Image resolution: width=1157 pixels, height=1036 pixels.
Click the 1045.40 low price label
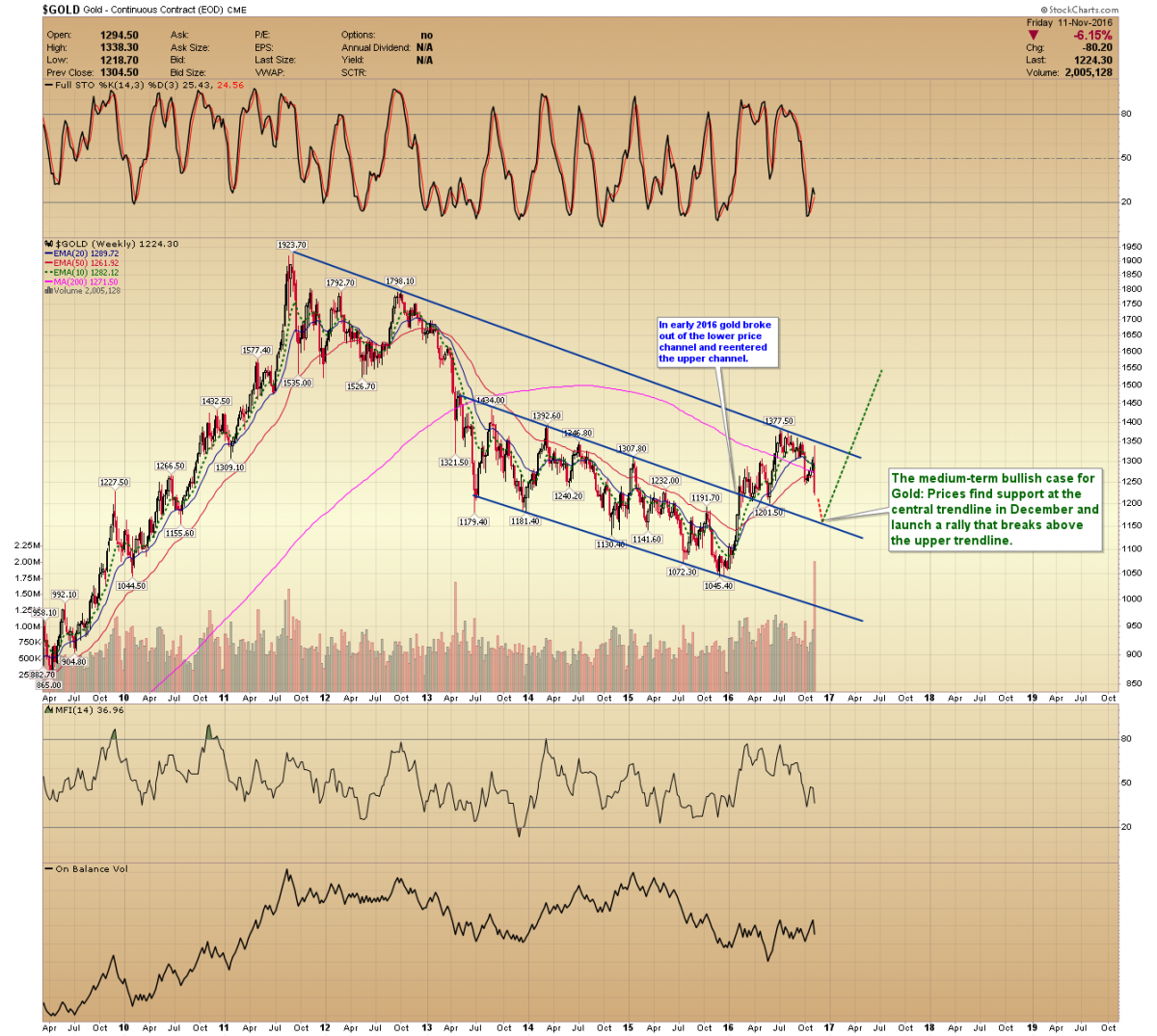pos(718,586)
